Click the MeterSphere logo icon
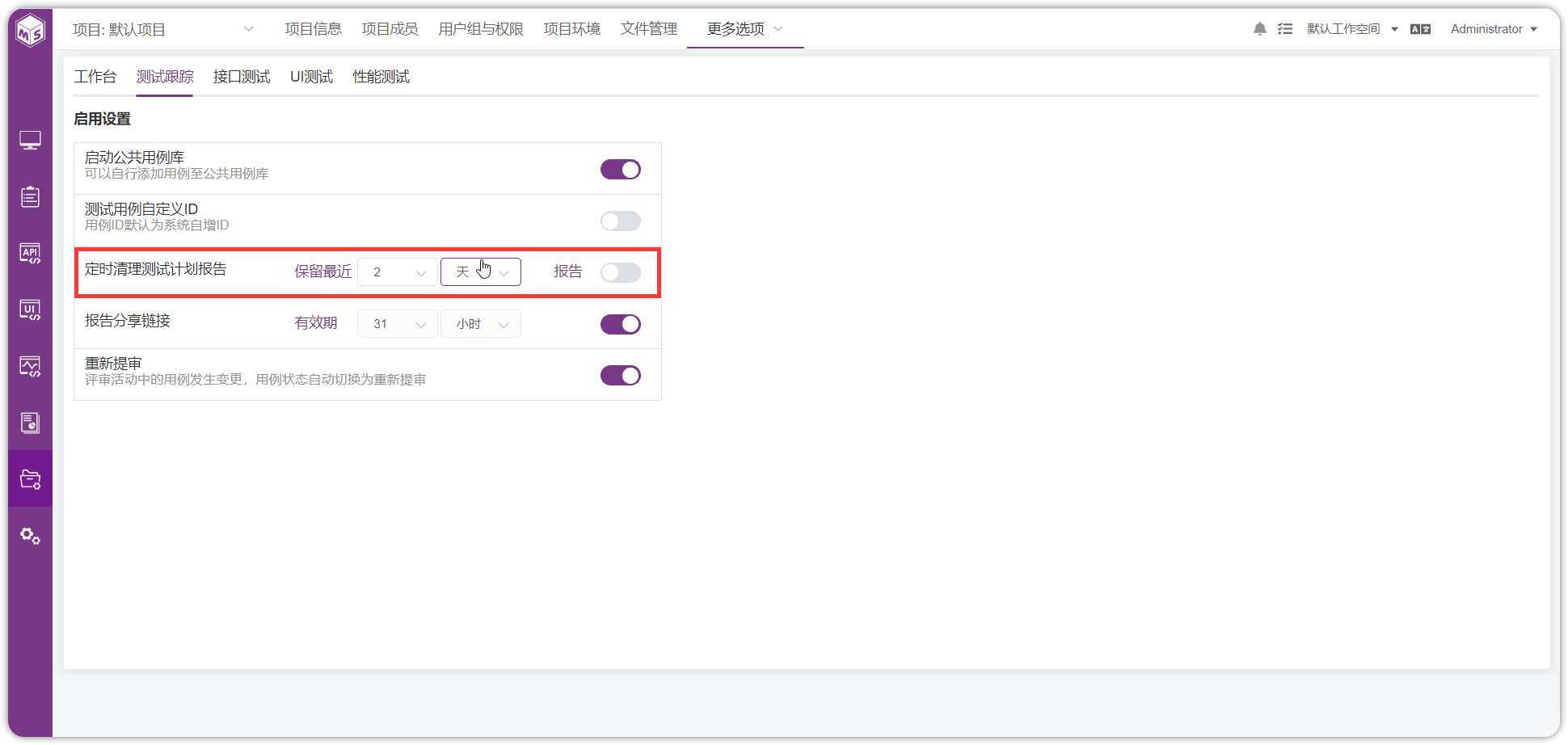 tap(31, 31)
